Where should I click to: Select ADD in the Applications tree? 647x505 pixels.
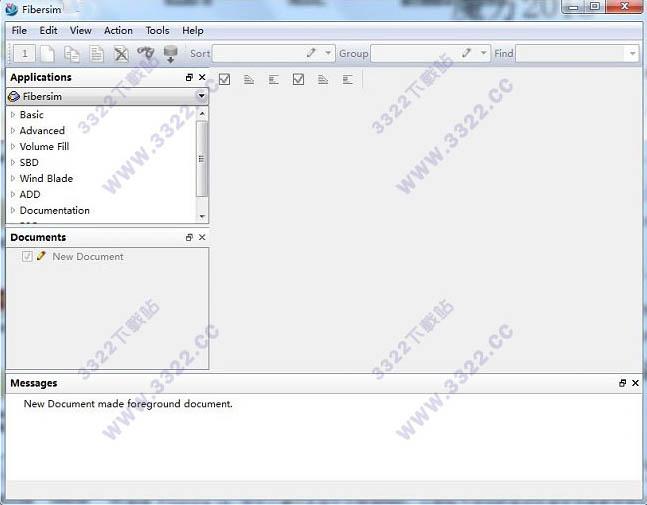click(x=30, y=194)
